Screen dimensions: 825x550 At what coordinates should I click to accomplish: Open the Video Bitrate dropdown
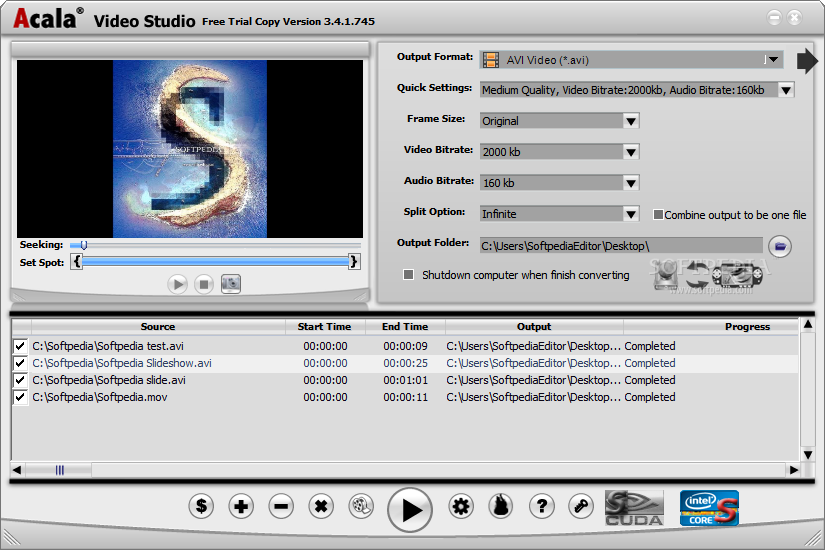coord(631,152)
